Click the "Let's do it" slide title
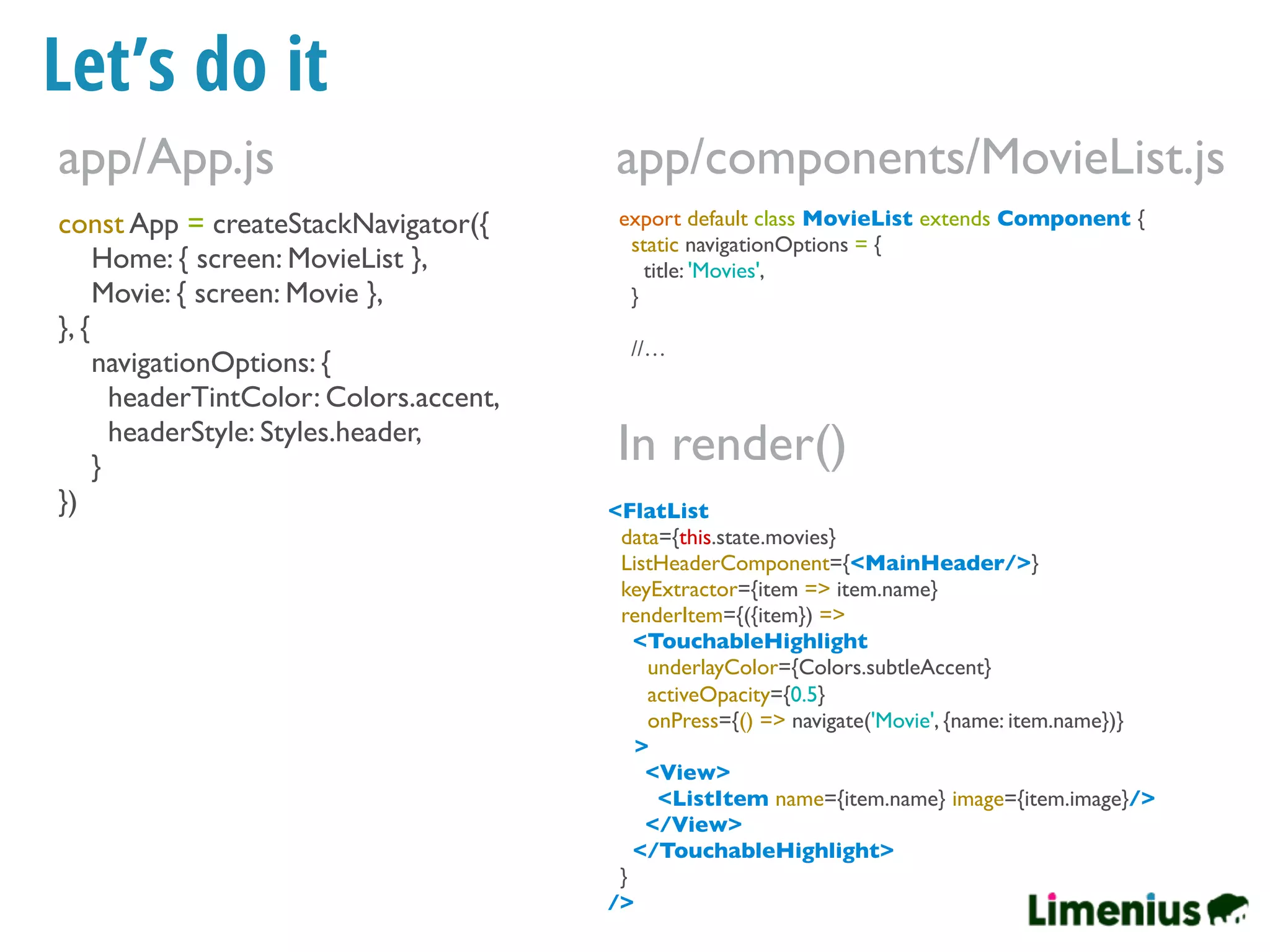1270x952 pixels. tap(186, 65)
